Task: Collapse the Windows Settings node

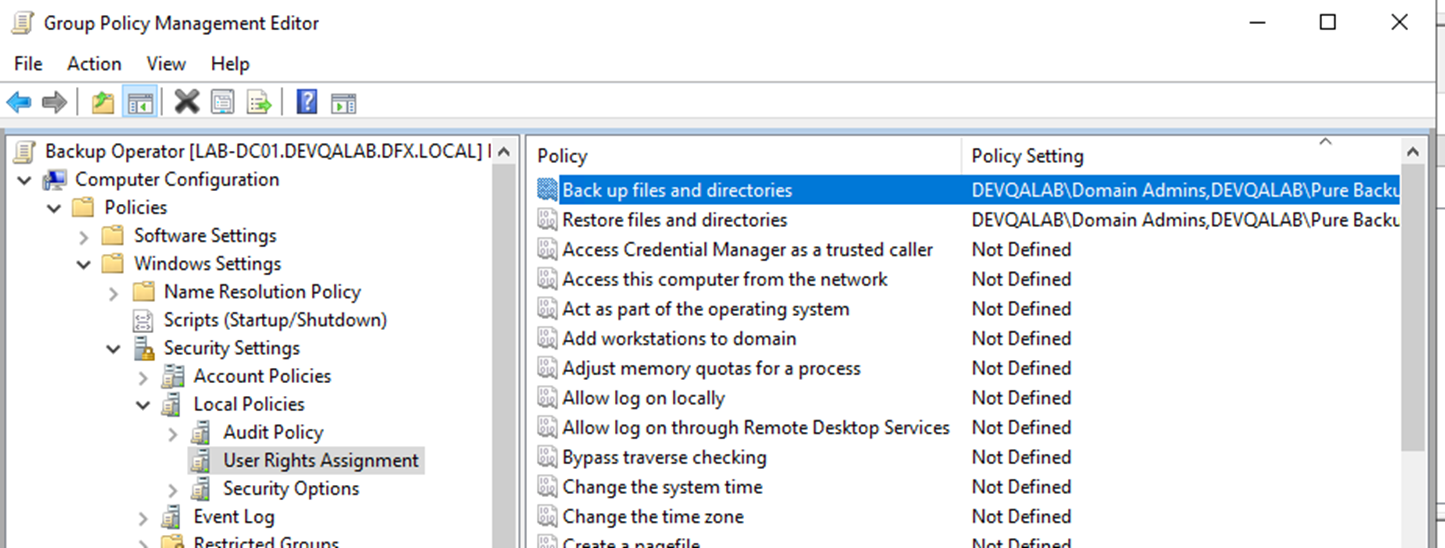Action: (x=84, y=264)
